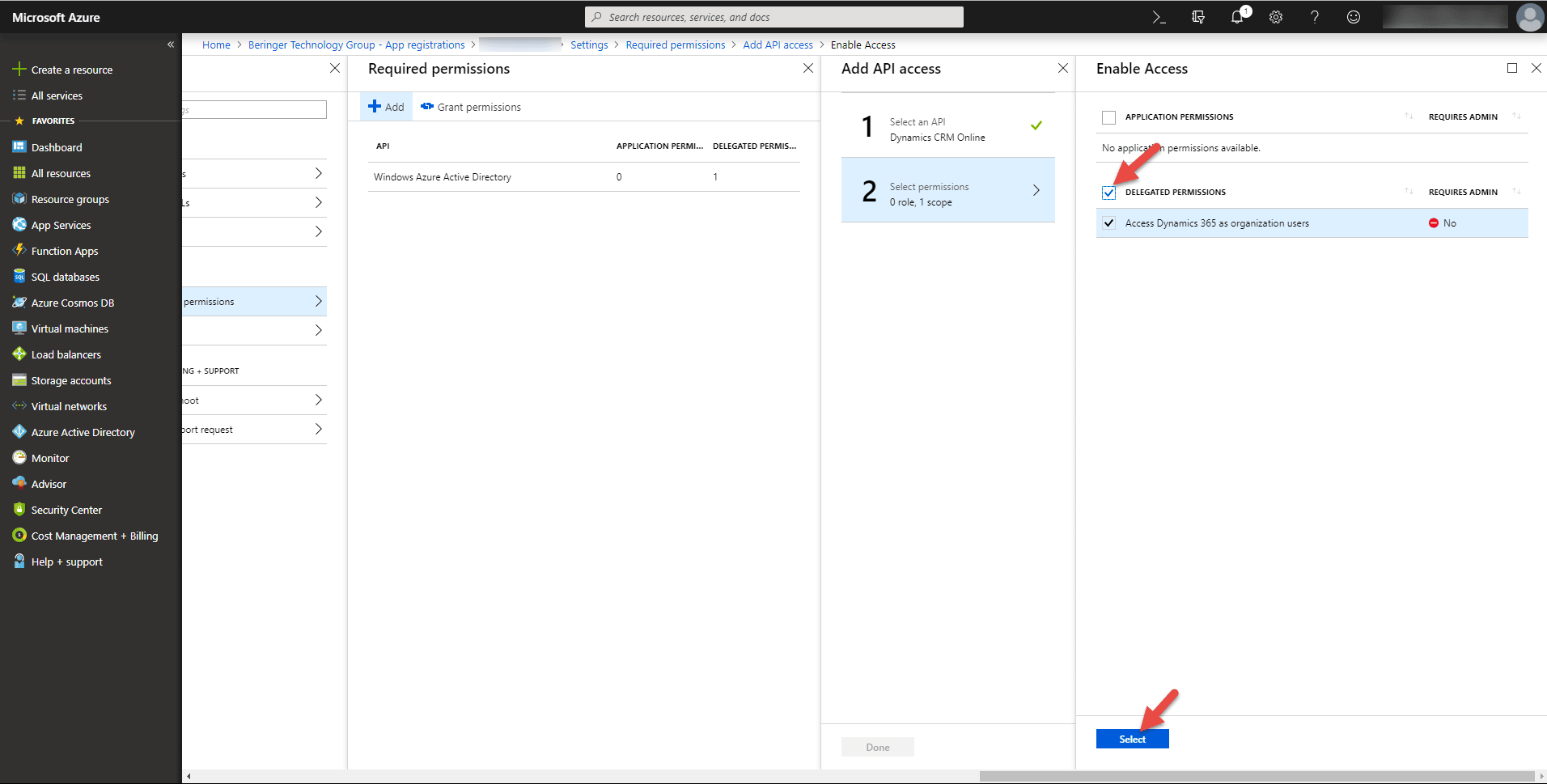Image resolution: width=1547 pixels, height=784 pixels.
Task: Click the SQL databases icon
Action: click(19, 277)
